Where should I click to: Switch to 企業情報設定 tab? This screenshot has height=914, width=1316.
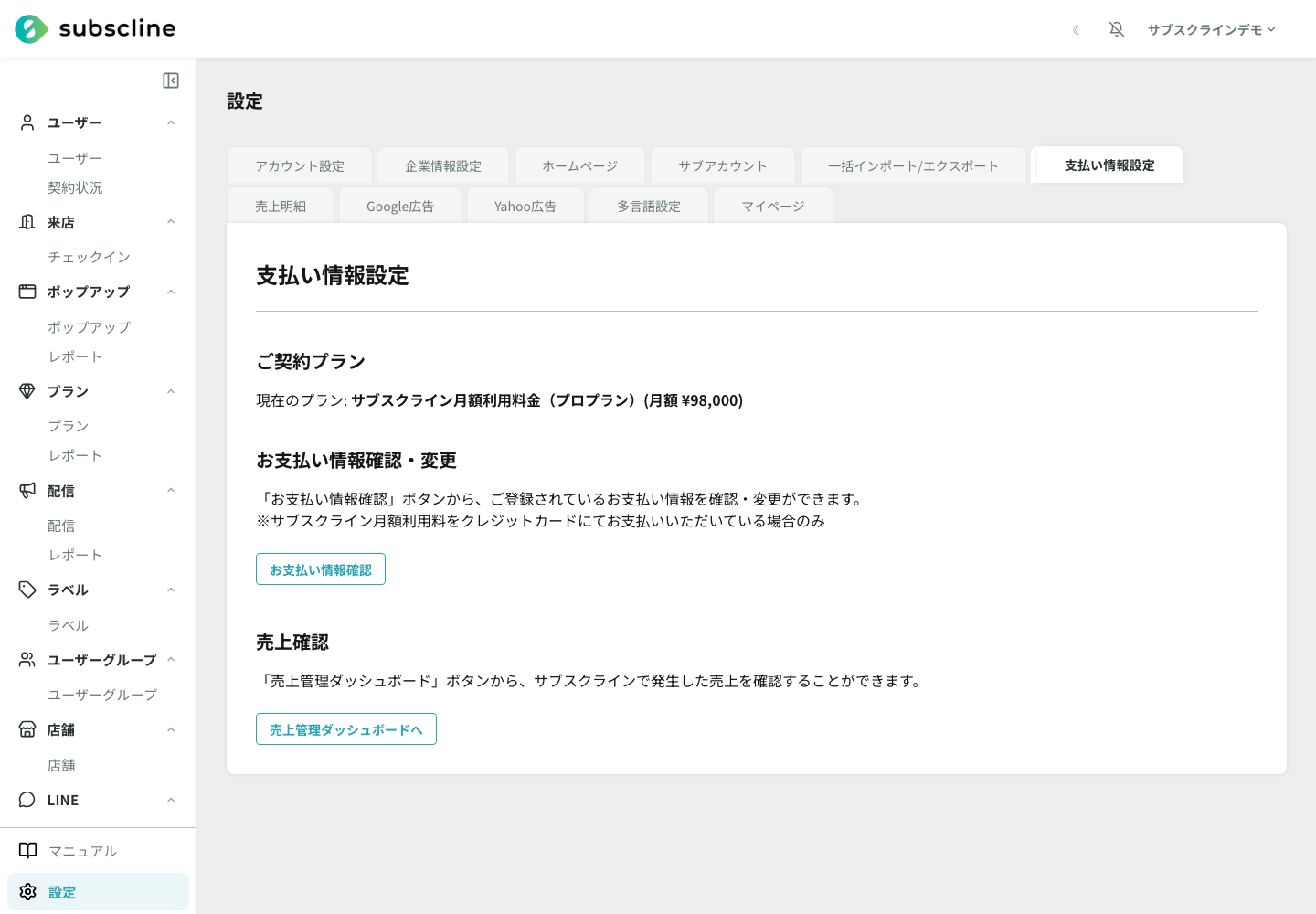click(443, 165)
